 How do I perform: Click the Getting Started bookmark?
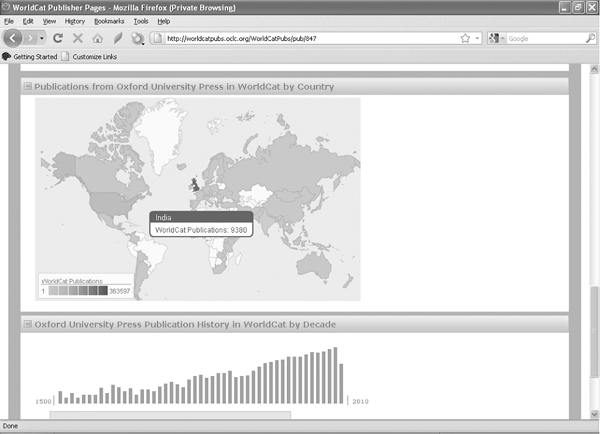pyautogui.click(x=33, y=56)
